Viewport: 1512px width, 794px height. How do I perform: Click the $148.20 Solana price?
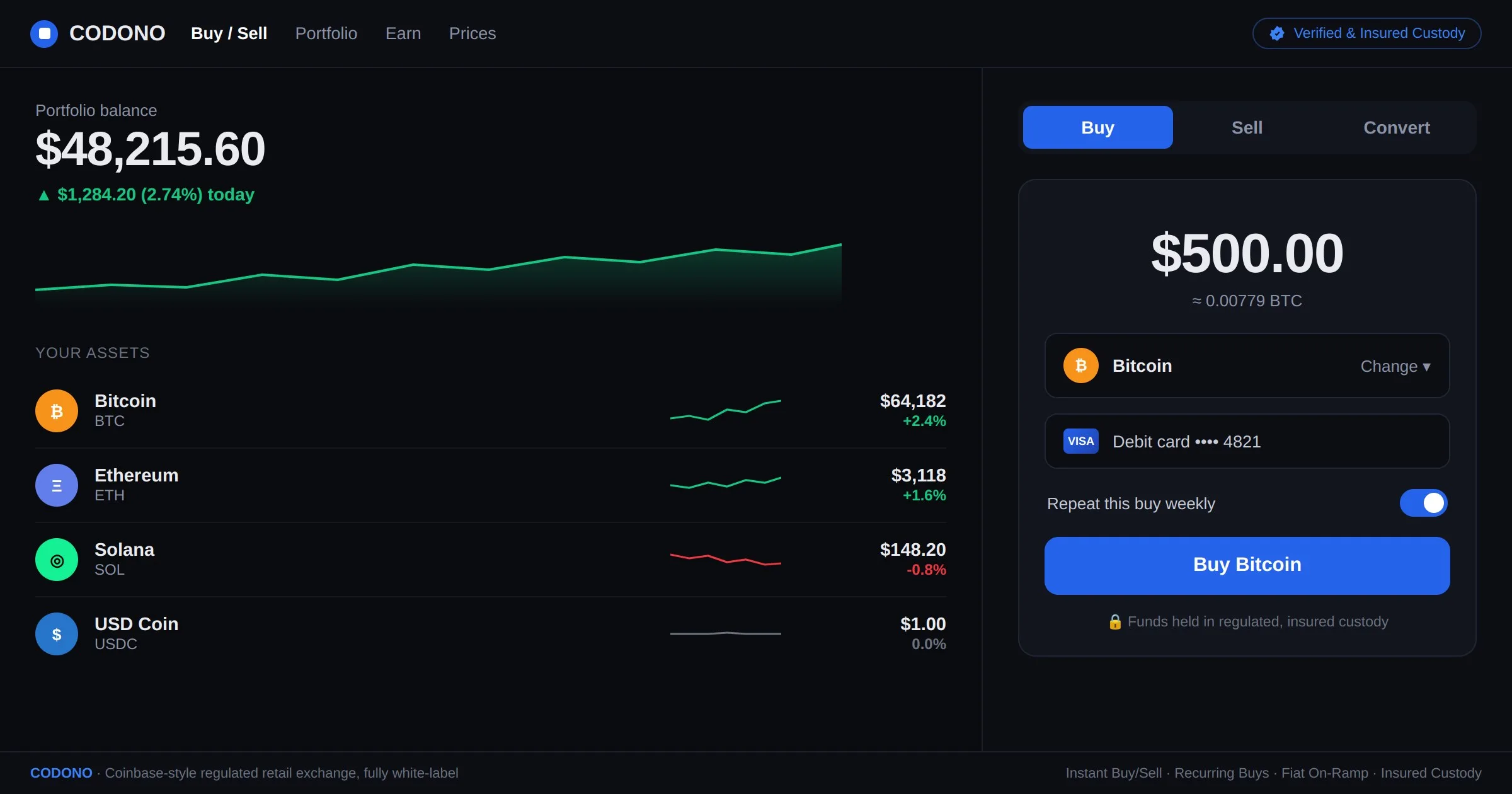click(913, 549)
